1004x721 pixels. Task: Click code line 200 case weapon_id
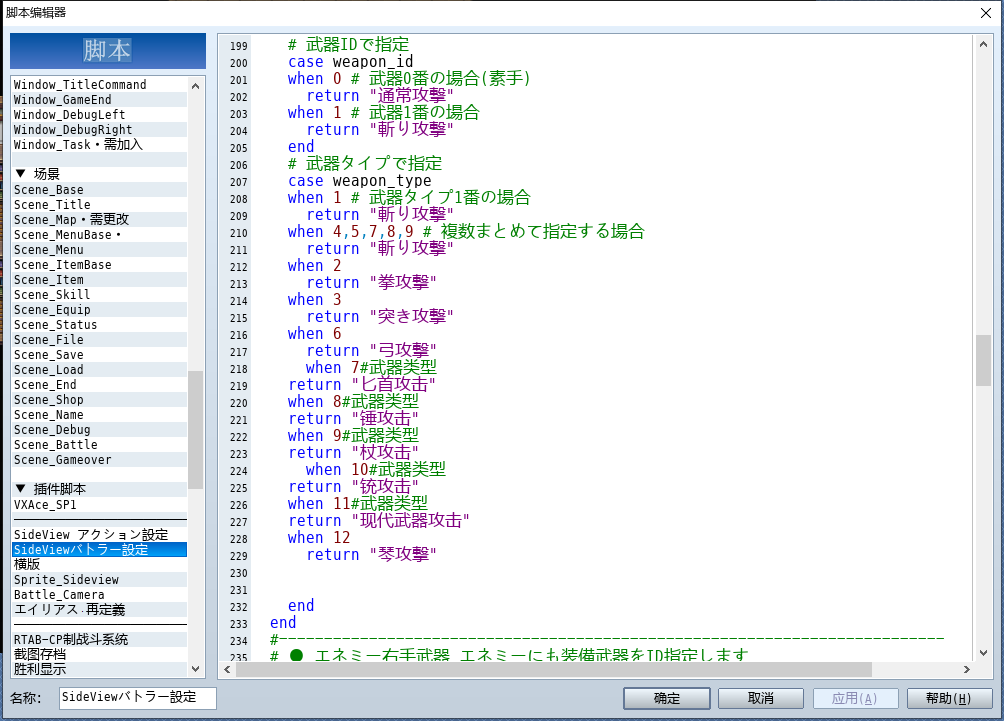click(350, 62)
